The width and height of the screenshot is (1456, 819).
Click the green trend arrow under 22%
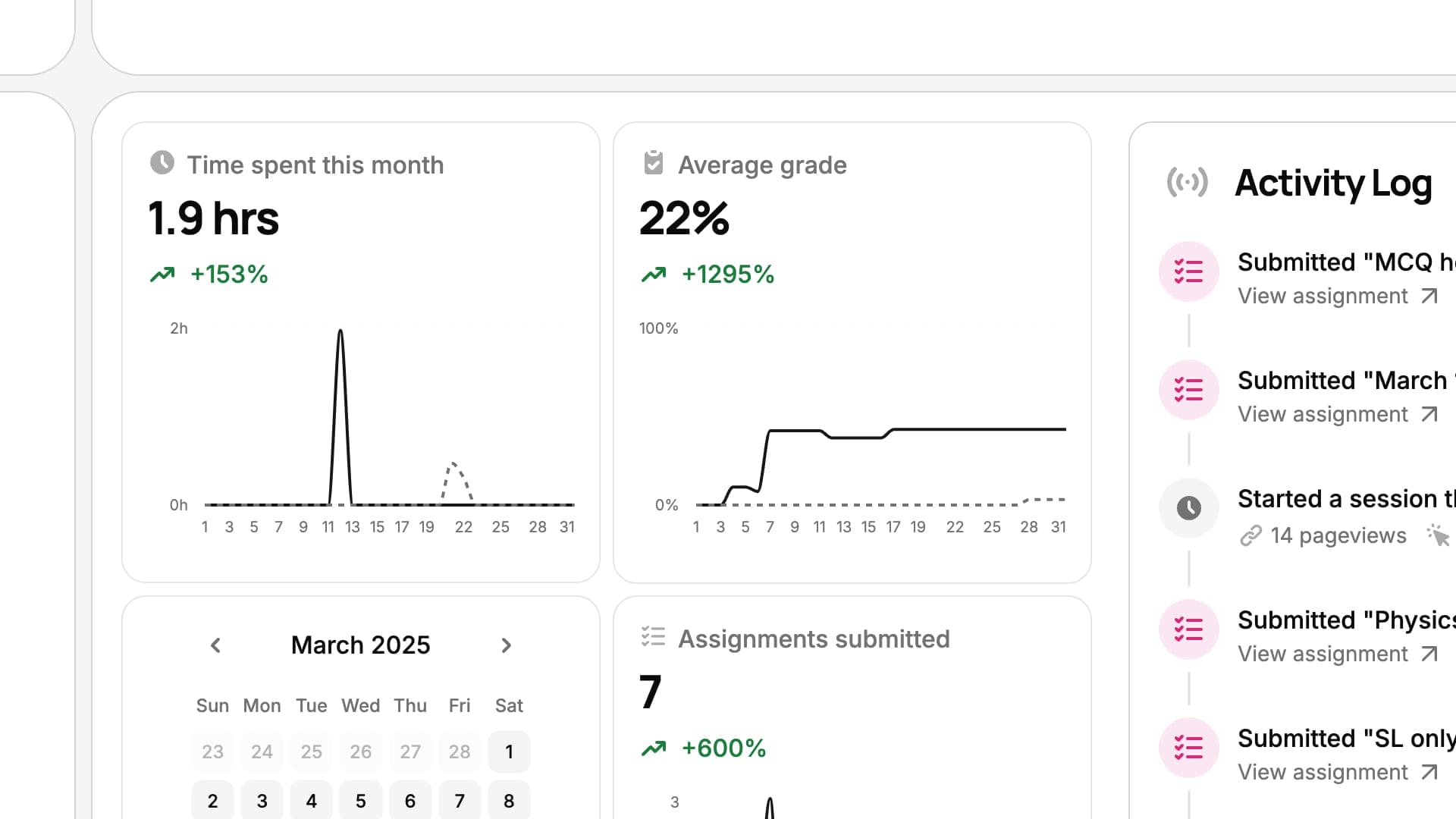[652, 273]
